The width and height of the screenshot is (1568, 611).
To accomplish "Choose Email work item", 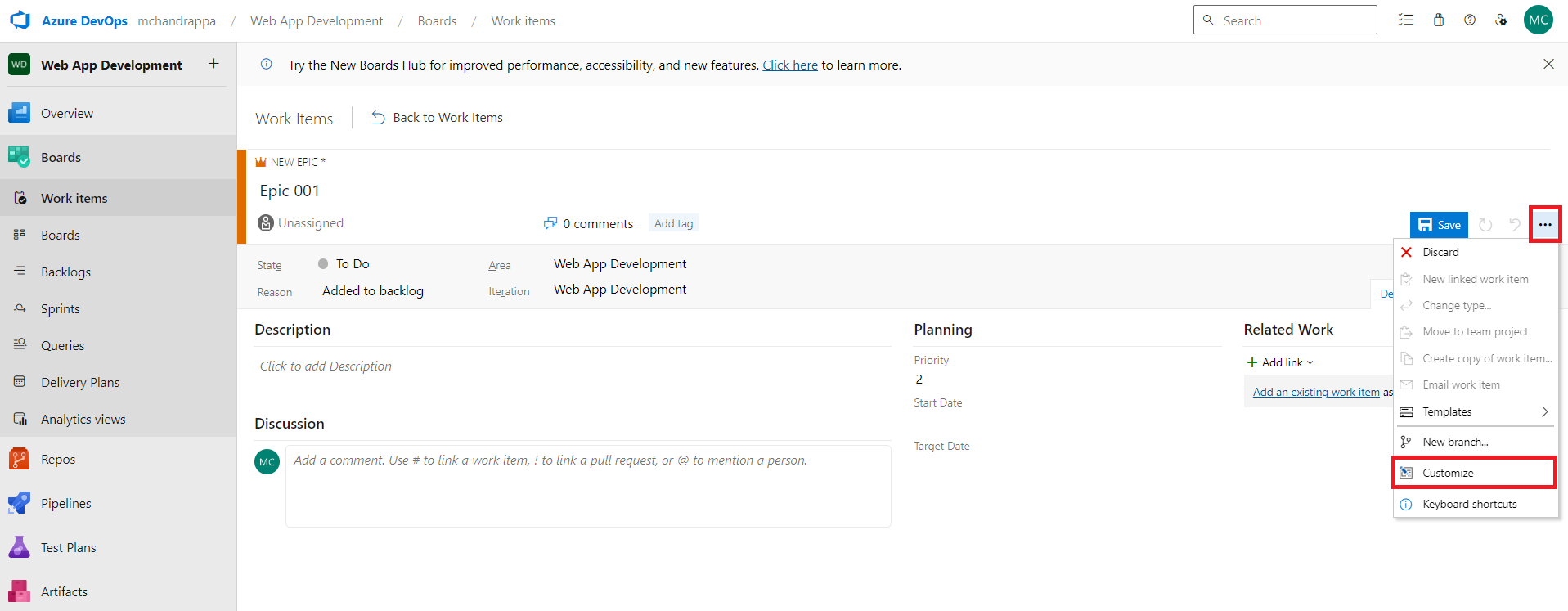I will coord(1476,384).
